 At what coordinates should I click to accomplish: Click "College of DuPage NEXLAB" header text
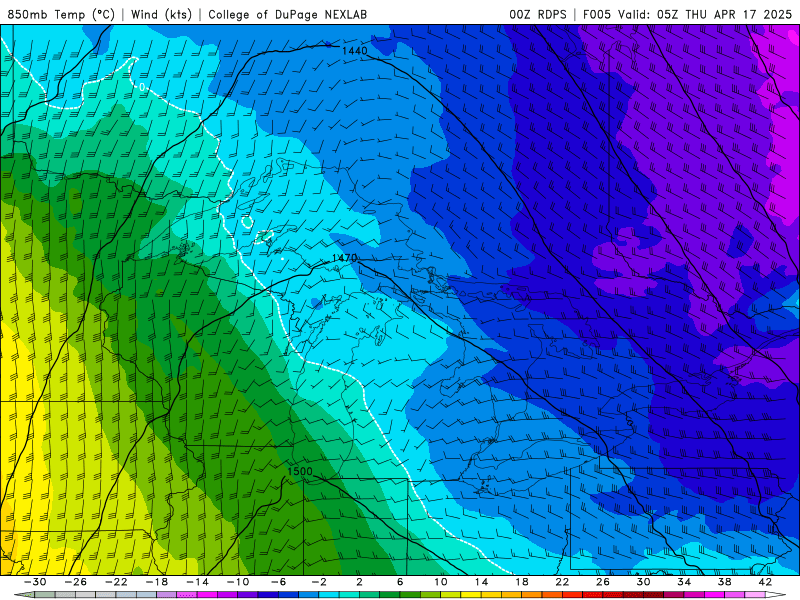point(287,15)
